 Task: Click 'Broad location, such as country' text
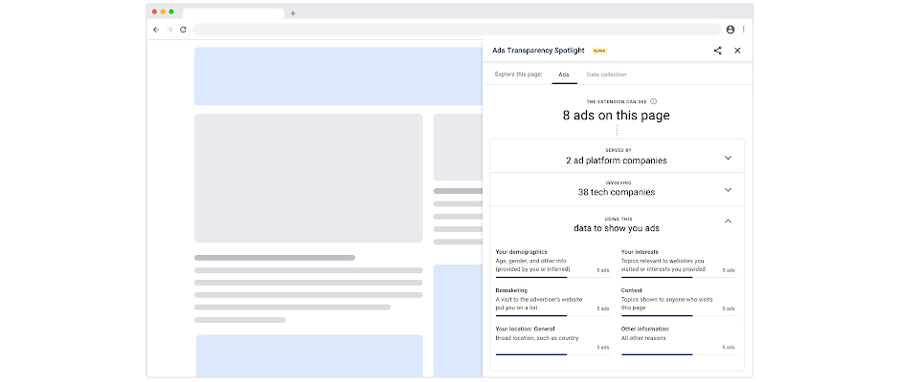[537, 338]
